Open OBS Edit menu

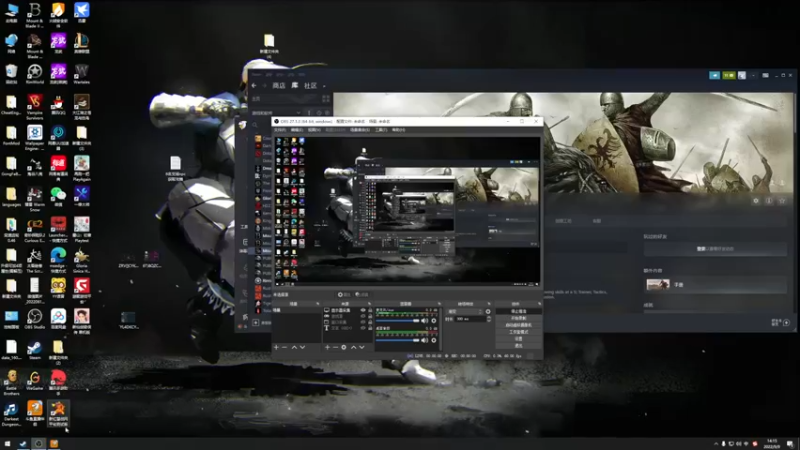tap(296, 130)
